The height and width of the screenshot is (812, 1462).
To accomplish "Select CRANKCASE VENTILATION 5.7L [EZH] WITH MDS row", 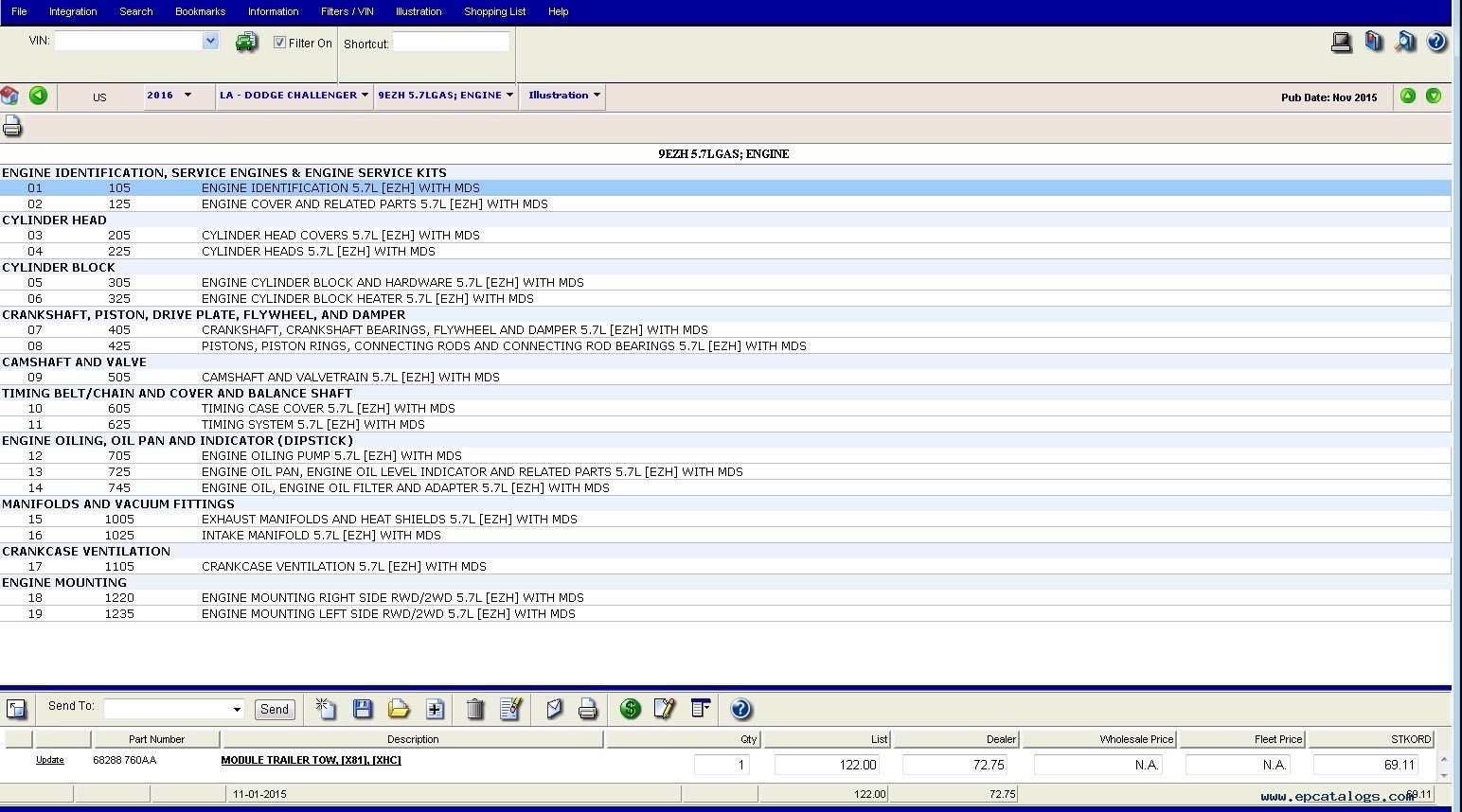I will (725, 567).
